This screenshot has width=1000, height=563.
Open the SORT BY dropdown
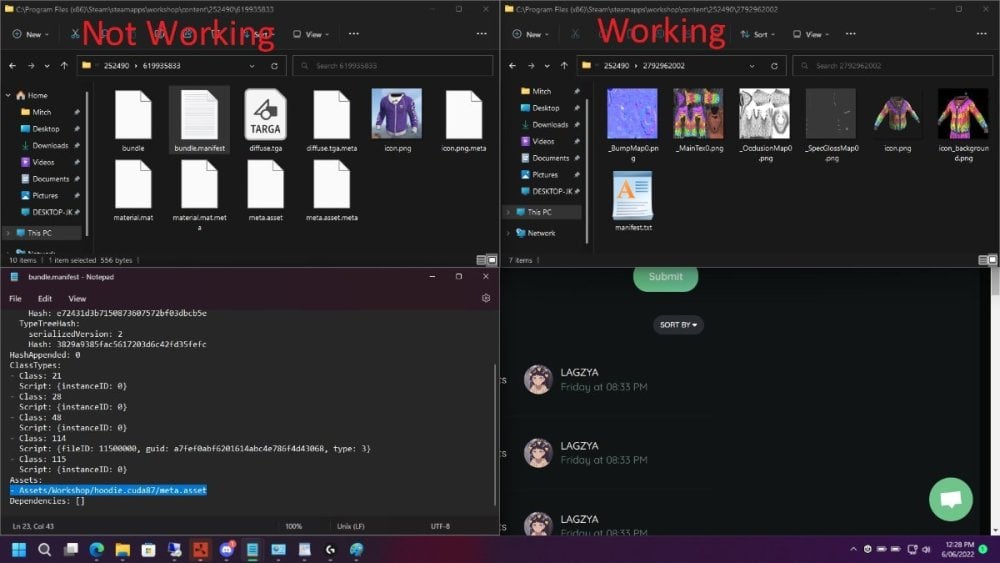point(678,325)
